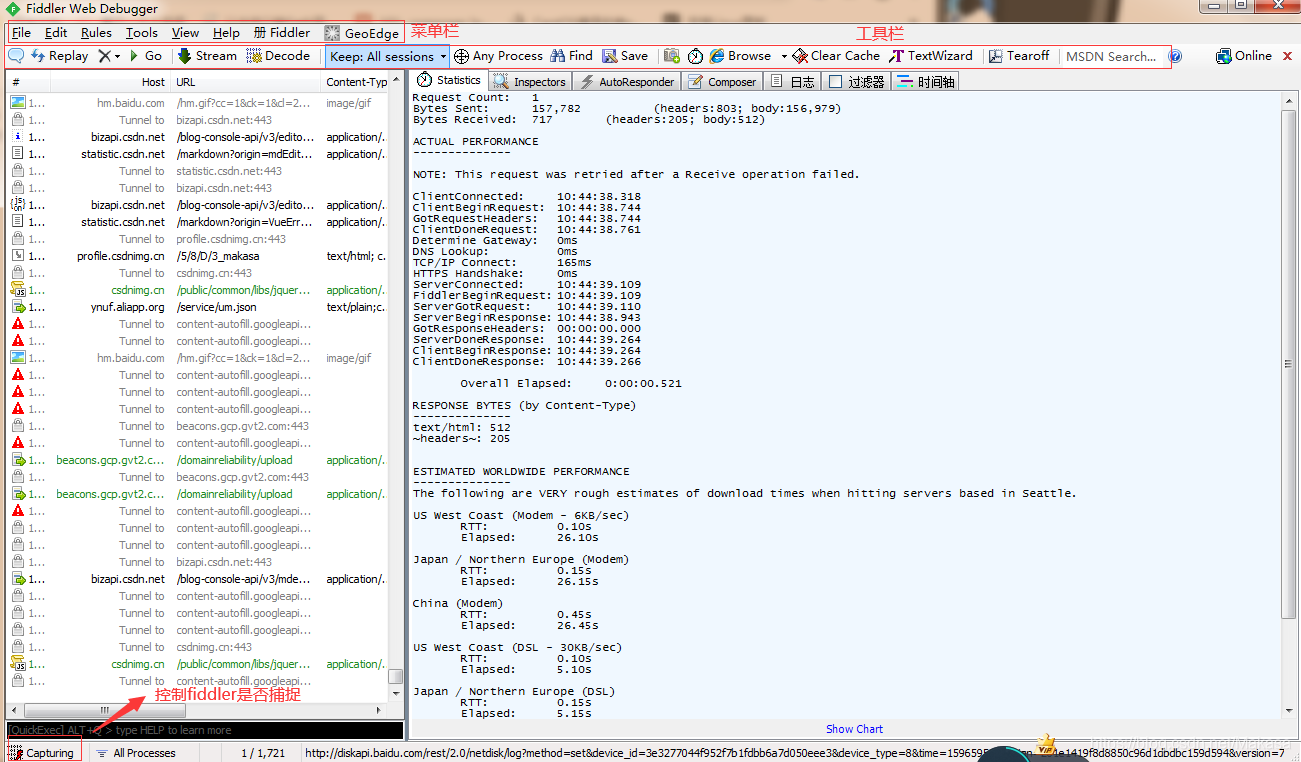The width and height of the screenshot is (1301, 762).
Task: Switch to the Statistics tab
Action: 449,81
